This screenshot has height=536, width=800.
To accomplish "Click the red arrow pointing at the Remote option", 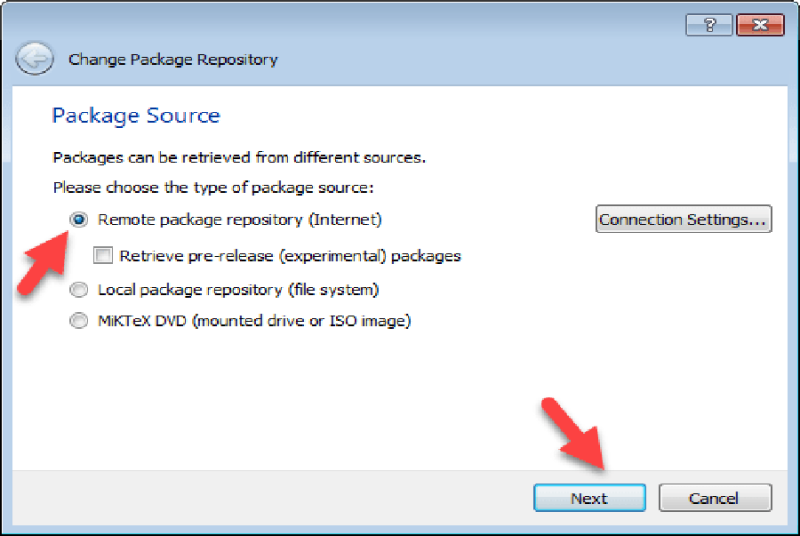I will 43,263.
